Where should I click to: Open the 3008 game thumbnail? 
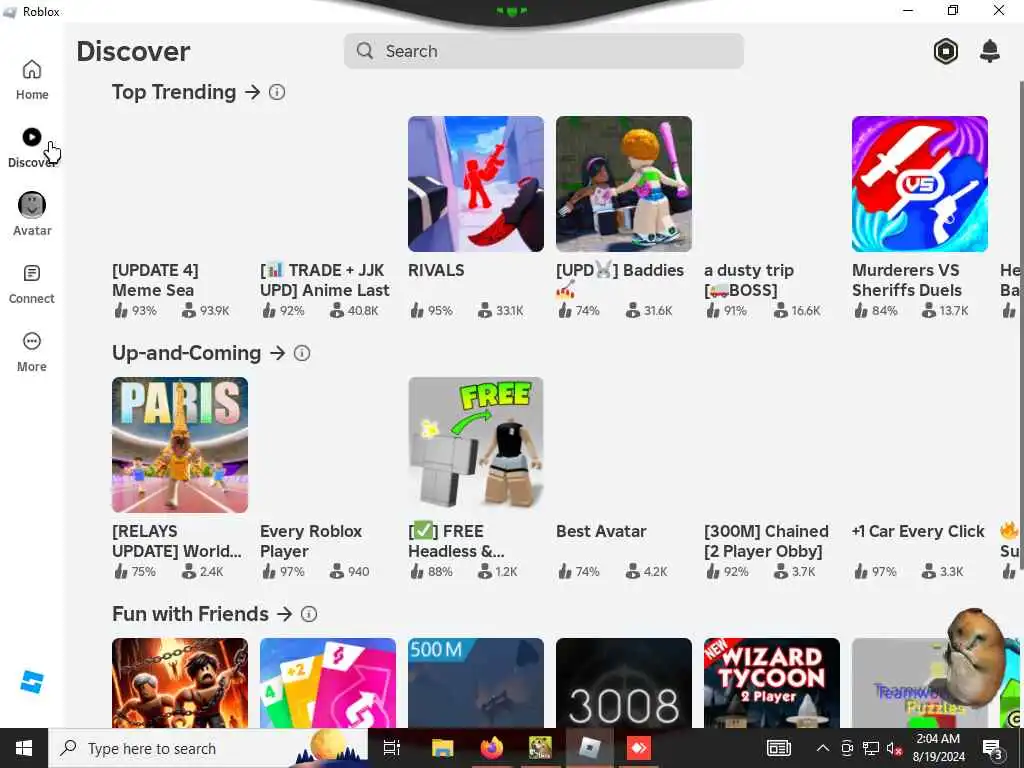(x=624, y=682)
